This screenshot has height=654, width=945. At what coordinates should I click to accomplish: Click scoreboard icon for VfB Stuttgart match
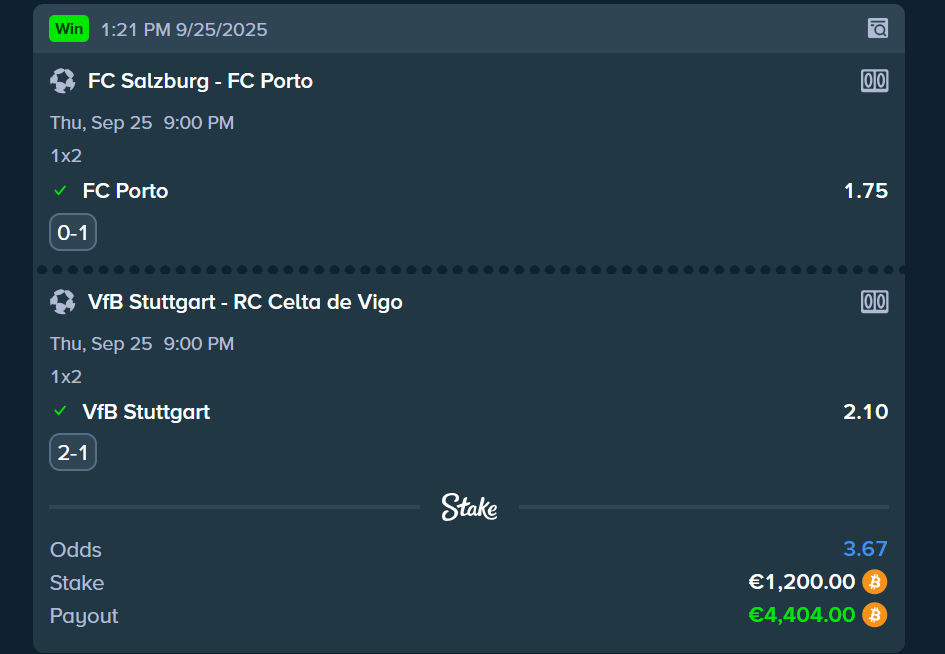[874, 302]
